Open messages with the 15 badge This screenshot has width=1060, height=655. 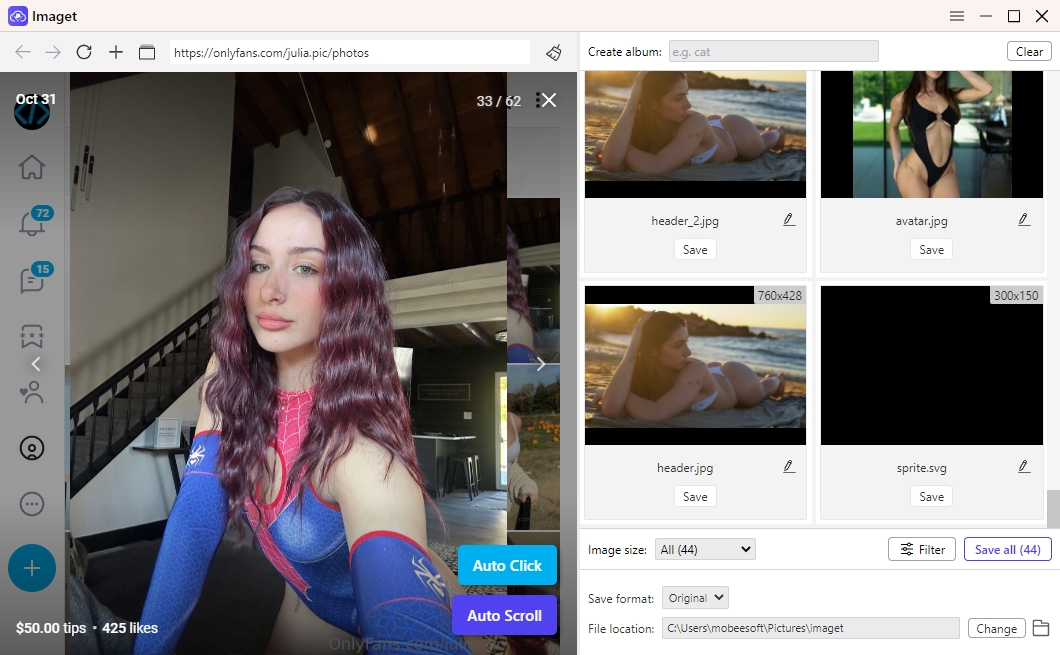(x=32, y=280)
